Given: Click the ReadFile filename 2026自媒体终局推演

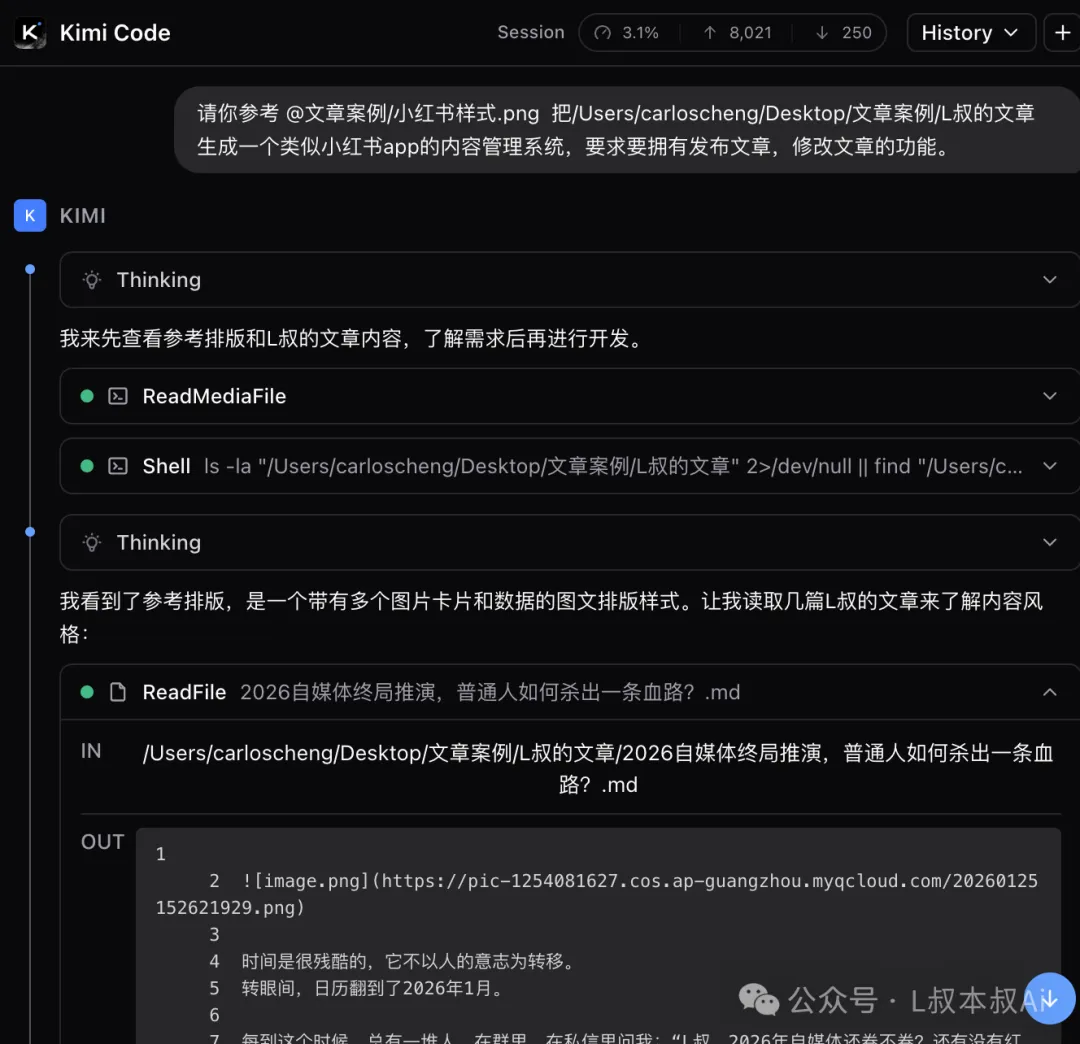Looking at the screenshot, I should point(490,692).
